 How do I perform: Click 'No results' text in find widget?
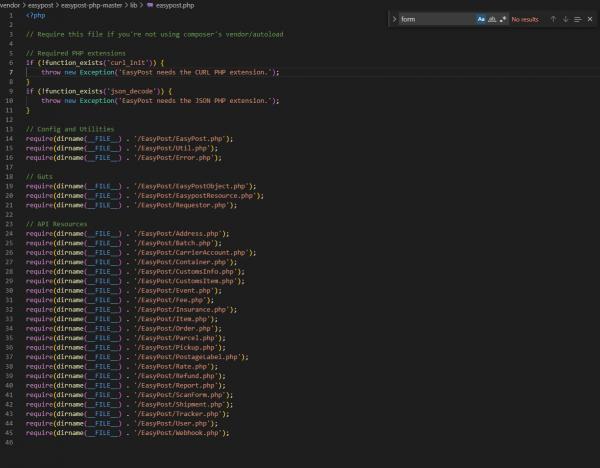[525, 20]
